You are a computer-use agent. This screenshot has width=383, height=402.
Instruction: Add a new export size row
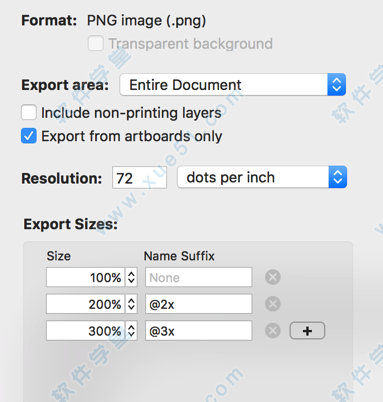point(307,331)
